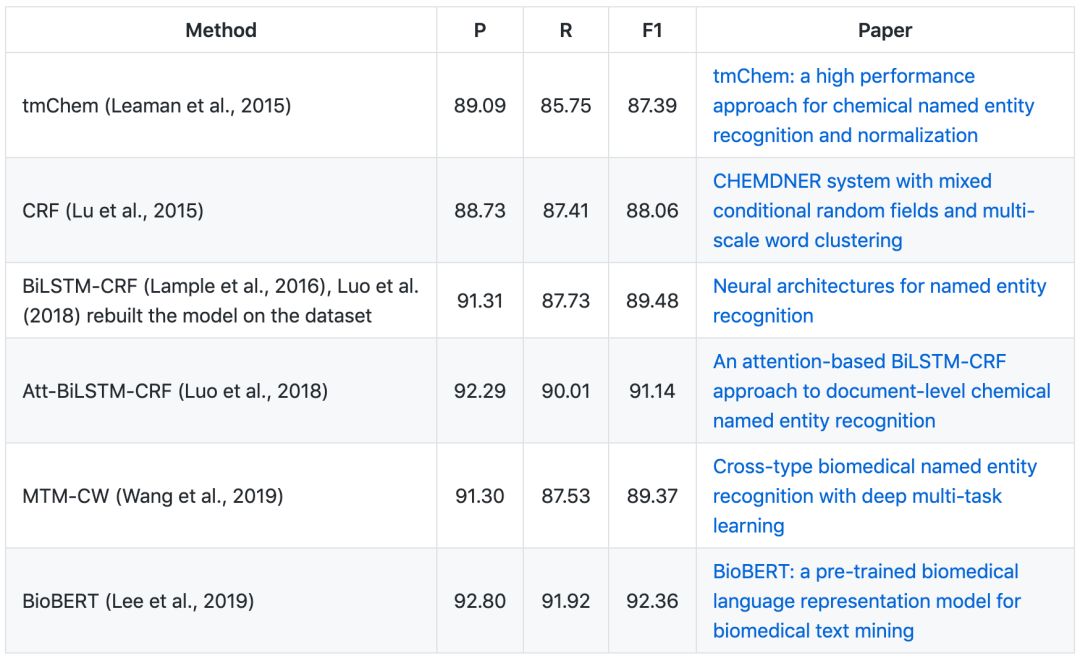Click the Paper column header
The width and height of the screenshot is (1080, 661).
click(x=885, y=30)
